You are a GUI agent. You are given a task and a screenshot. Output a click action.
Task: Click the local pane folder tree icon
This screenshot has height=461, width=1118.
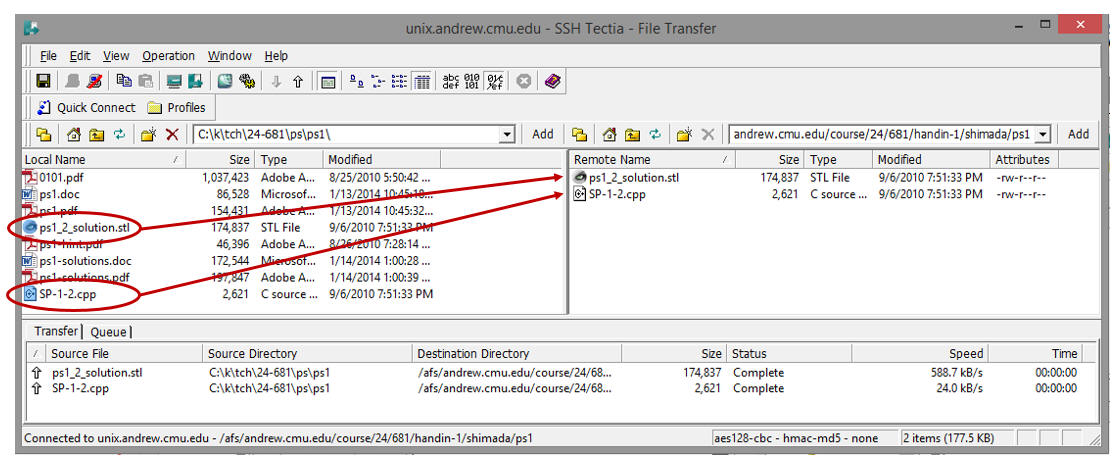[x=44, y=134]
